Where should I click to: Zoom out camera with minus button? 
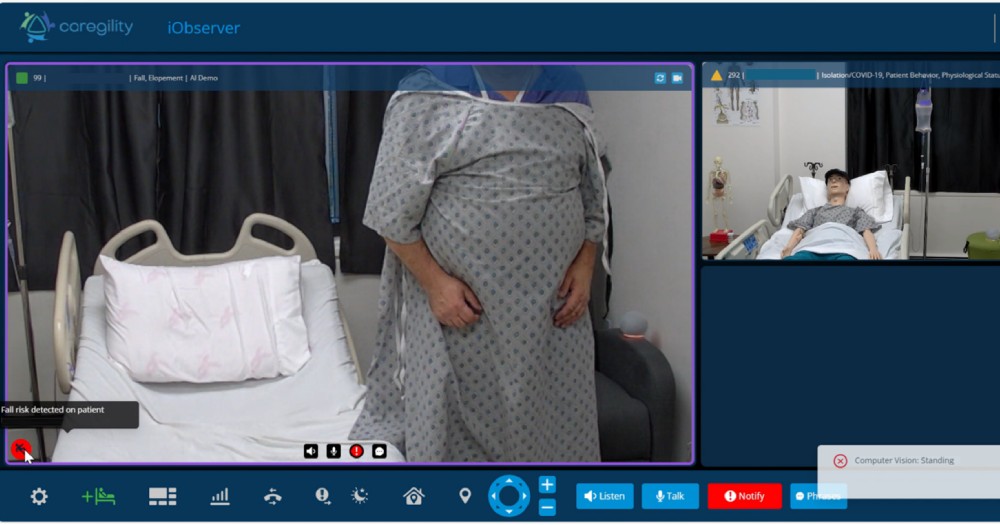click(x=547, y=507)
